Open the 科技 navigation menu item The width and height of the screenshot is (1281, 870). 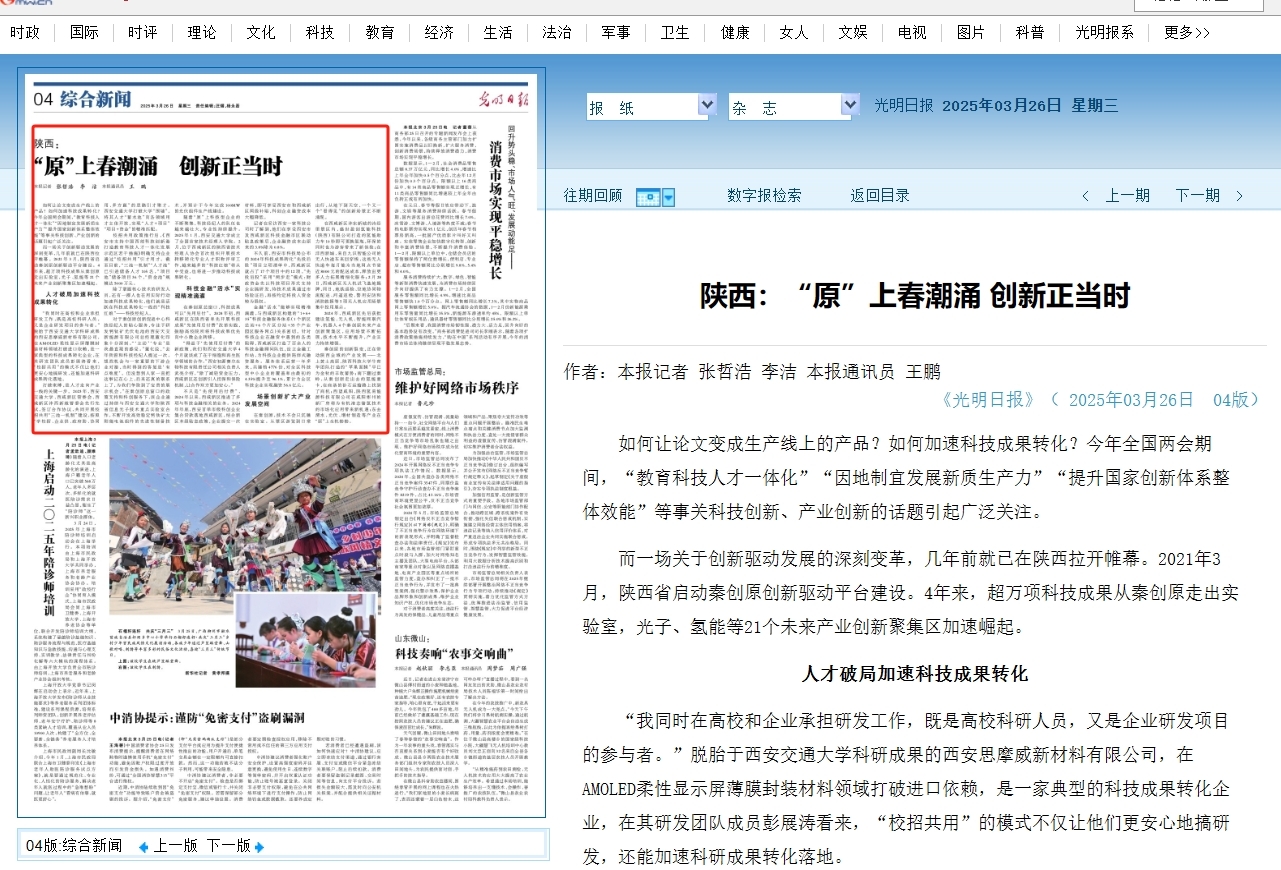coord(320,32)
